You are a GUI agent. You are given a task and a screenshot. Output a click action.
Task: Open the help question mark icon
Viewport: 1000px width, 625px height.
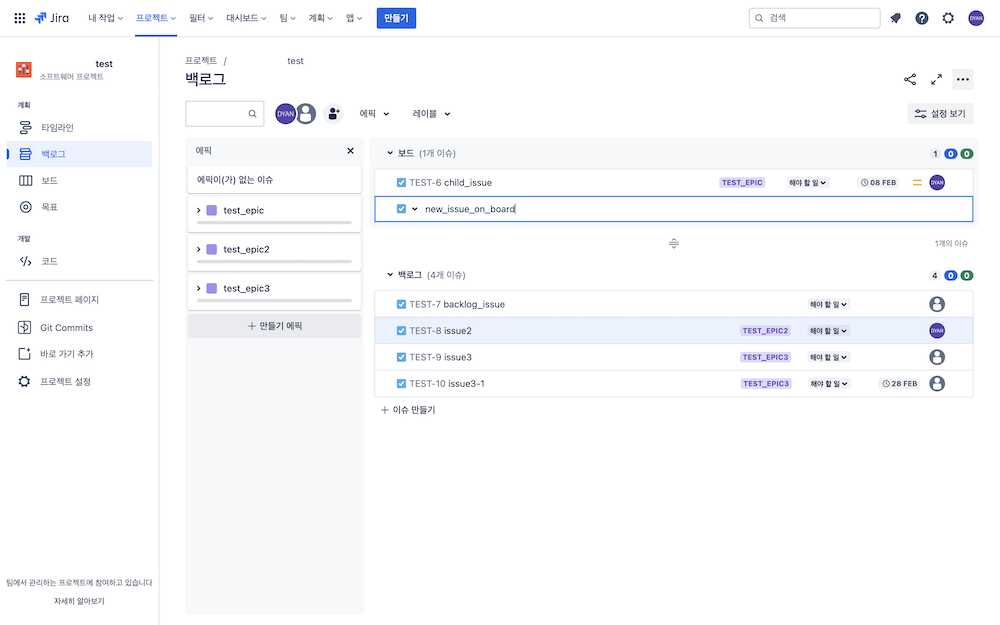click(921, 18)
